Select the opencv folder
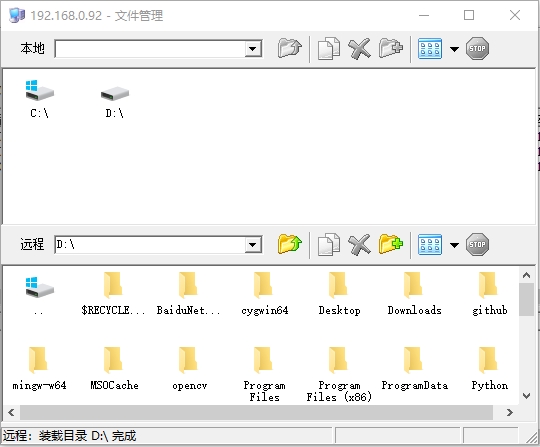Screen dimensions: 540x447 pyautogui.click(x=189, y=369)
